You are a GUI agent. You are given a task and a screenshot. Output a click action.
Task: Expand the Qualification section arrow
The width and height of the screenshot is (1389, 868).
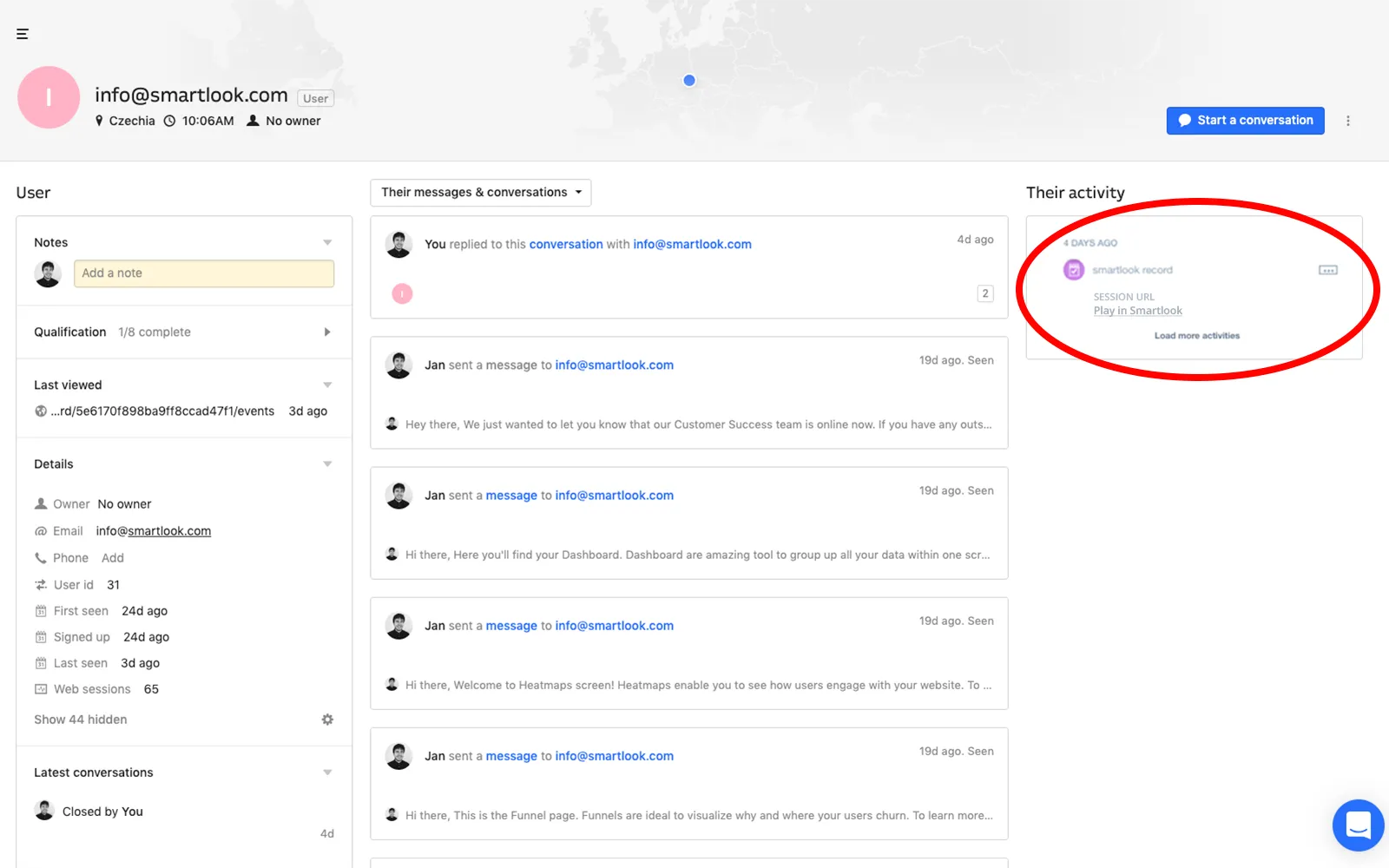(x=327, y=332)
